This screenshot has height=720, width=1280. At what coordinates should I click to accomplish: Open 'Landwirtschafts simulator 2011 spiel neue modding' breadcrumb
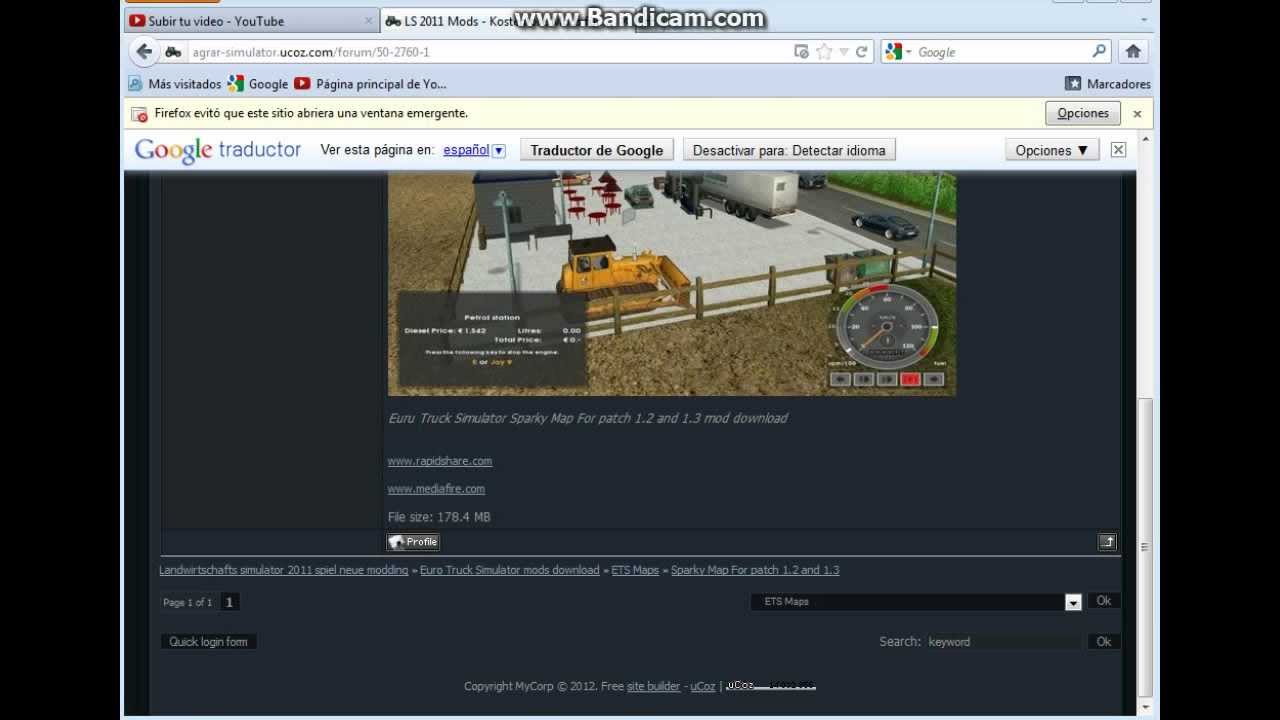pos(284,570)
